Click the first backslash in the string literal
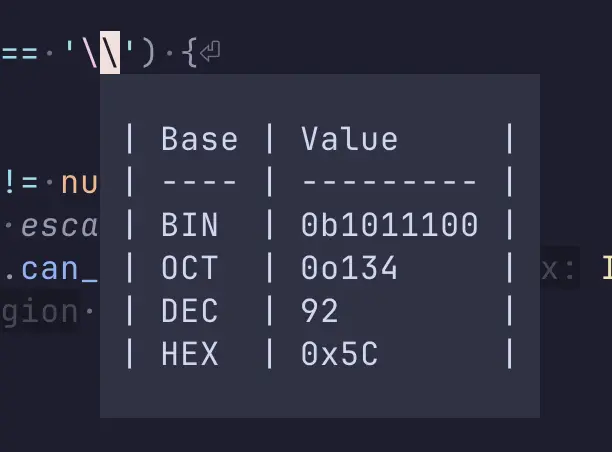The width and height of the screenshot is (612, 452). pos(90,52)
